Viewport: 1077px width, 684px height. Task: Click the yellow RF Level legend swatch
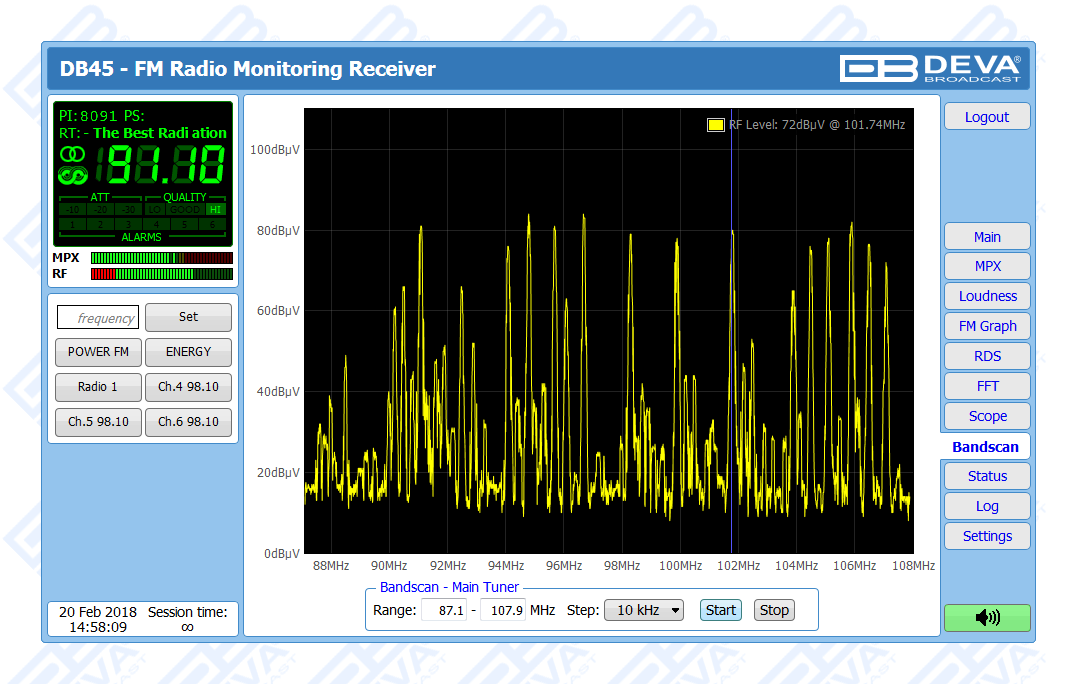[x=715, y=125]
